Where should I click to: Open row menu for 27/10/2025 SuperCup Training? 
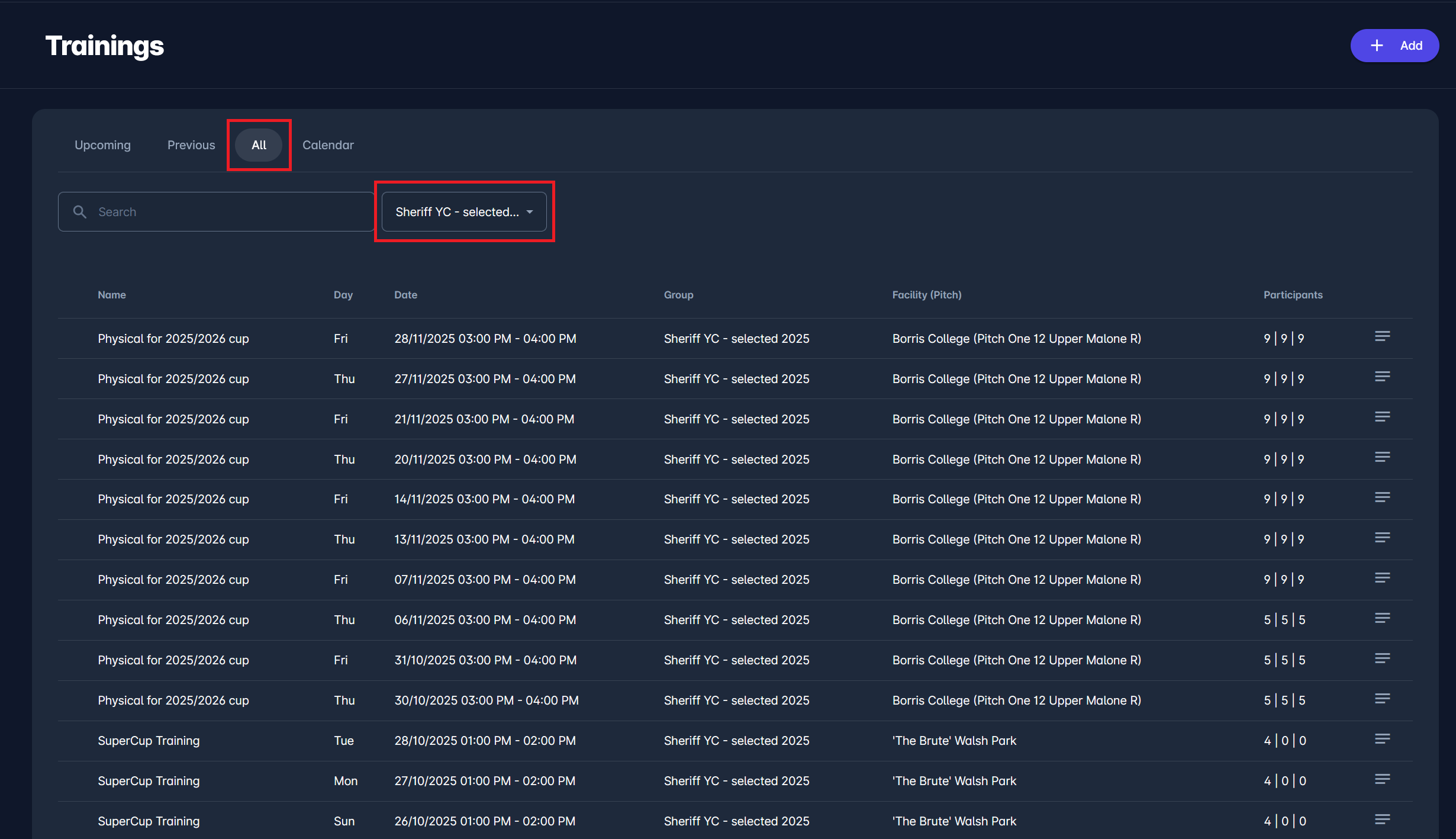click(1382, 780)
